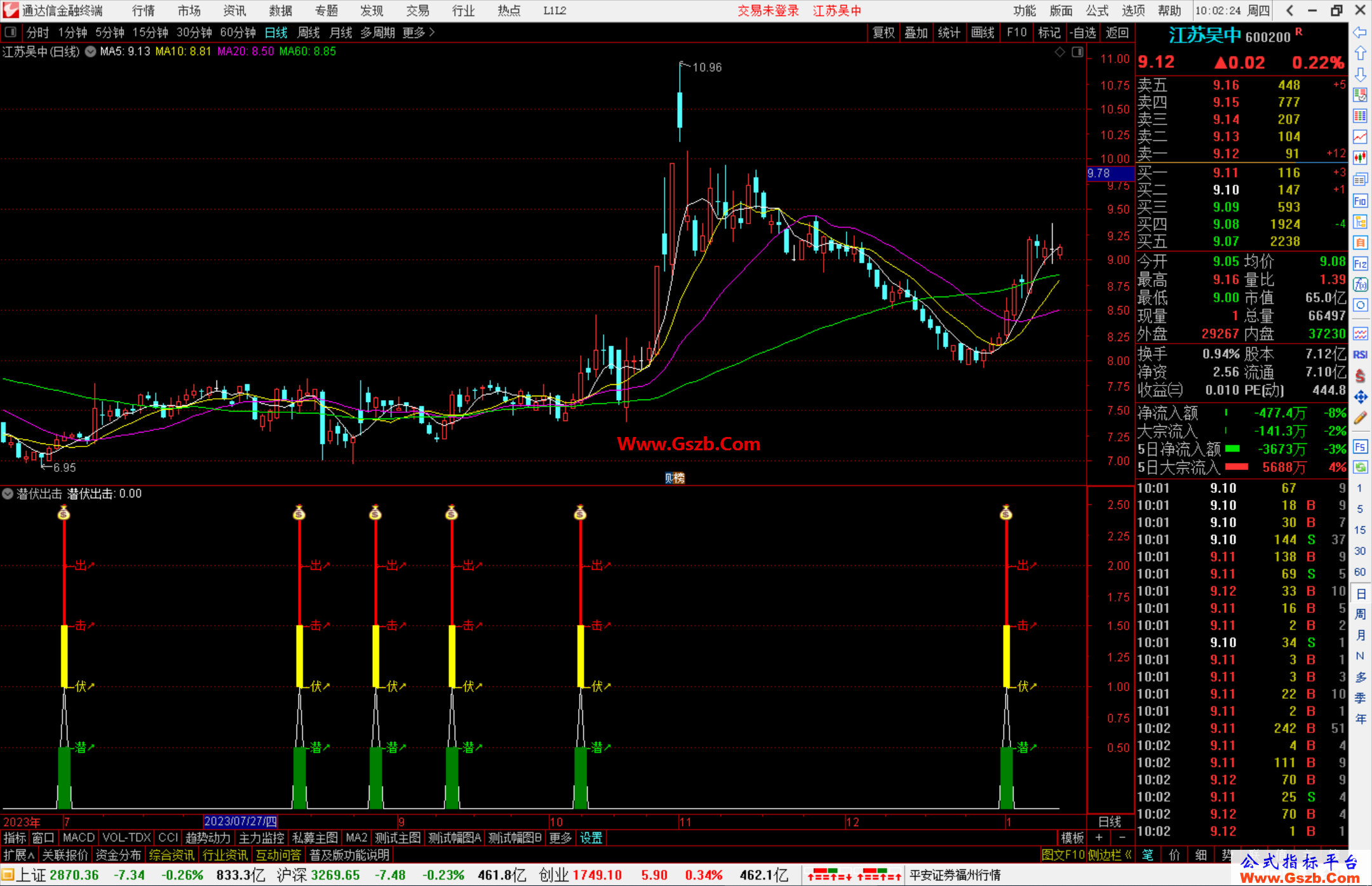This screenshot has height=886, width=1372.
Task: Open the 资金分布 tab
Action: pyautogui.click(x=118, y=855)
